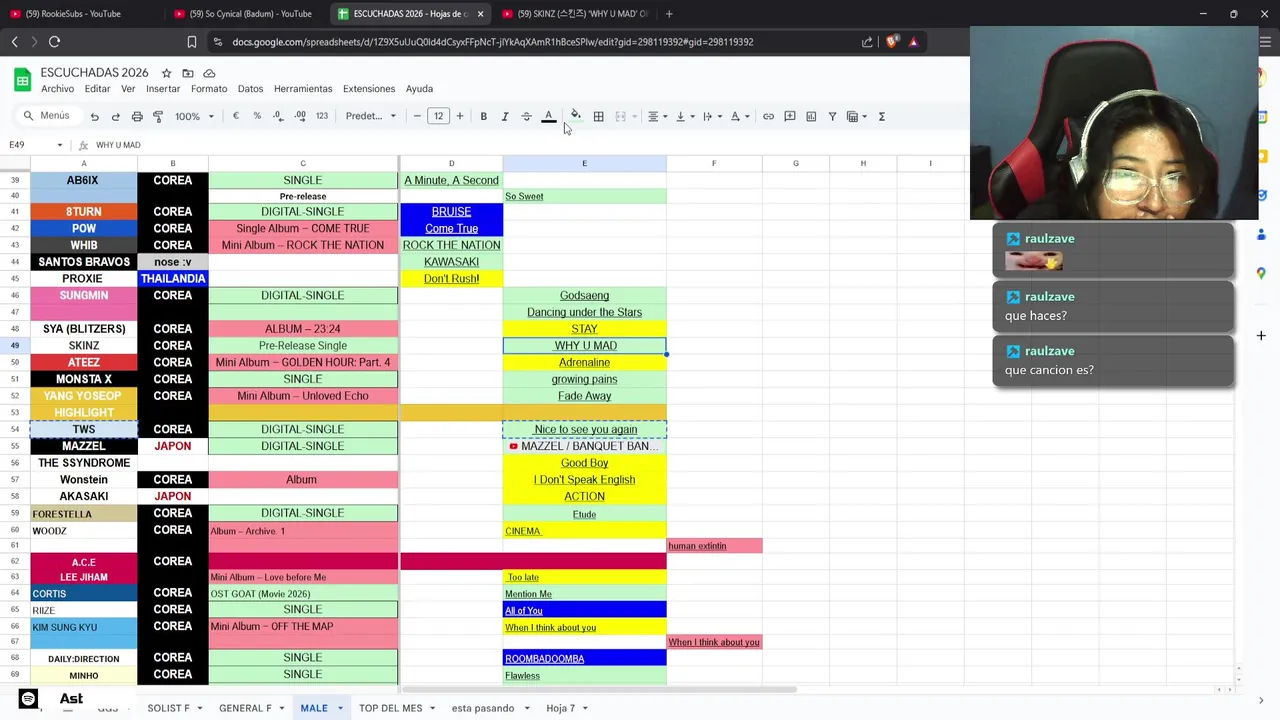Click browser Back arrow
The height and width of the screenshot is (720, 1280).
14,42
